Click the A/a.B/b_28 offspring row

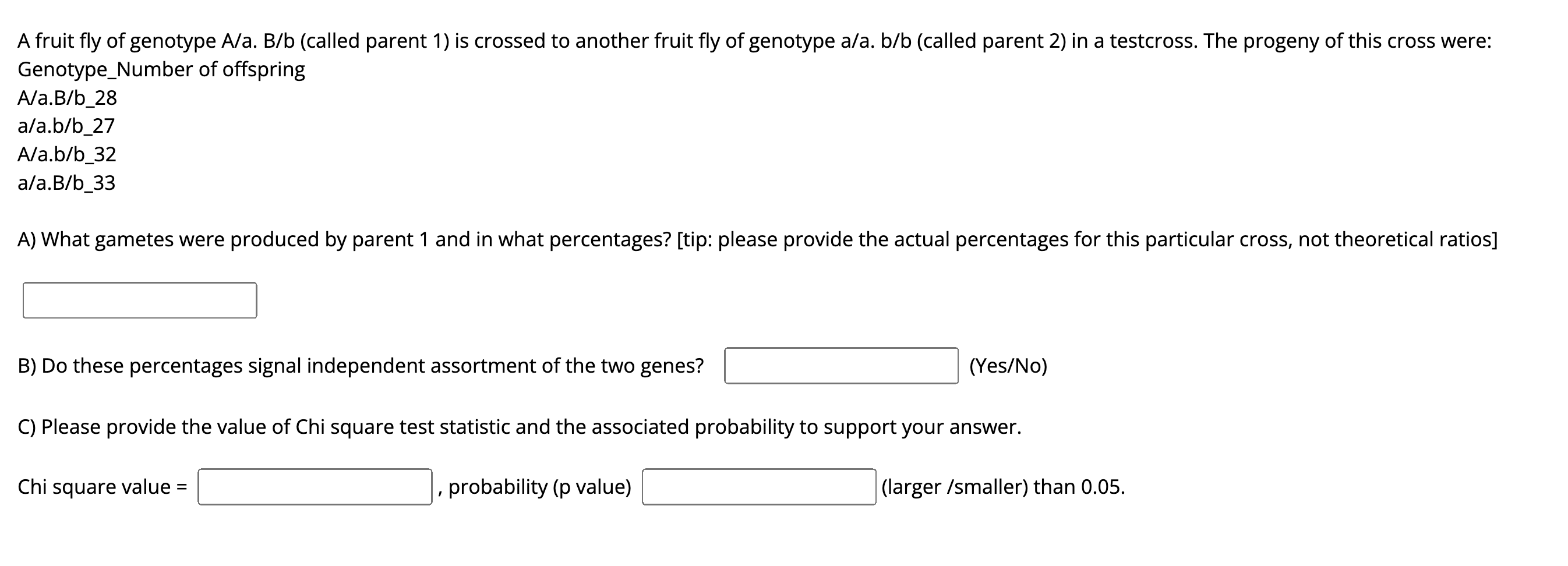click(67, 98)
